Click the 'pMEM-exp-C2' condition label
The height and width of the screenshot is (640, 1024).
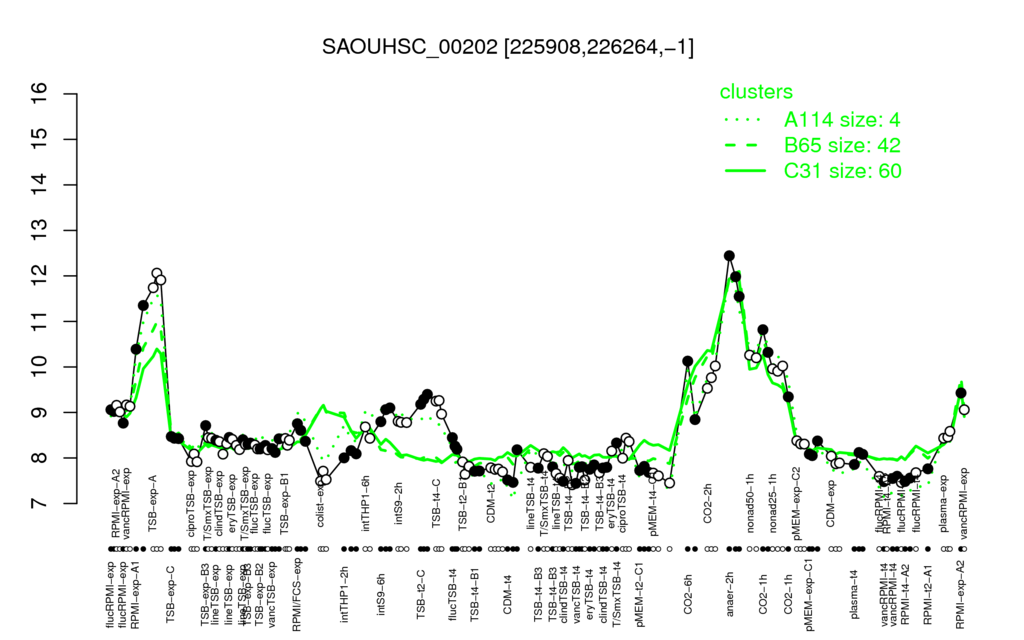pos(797,502)
